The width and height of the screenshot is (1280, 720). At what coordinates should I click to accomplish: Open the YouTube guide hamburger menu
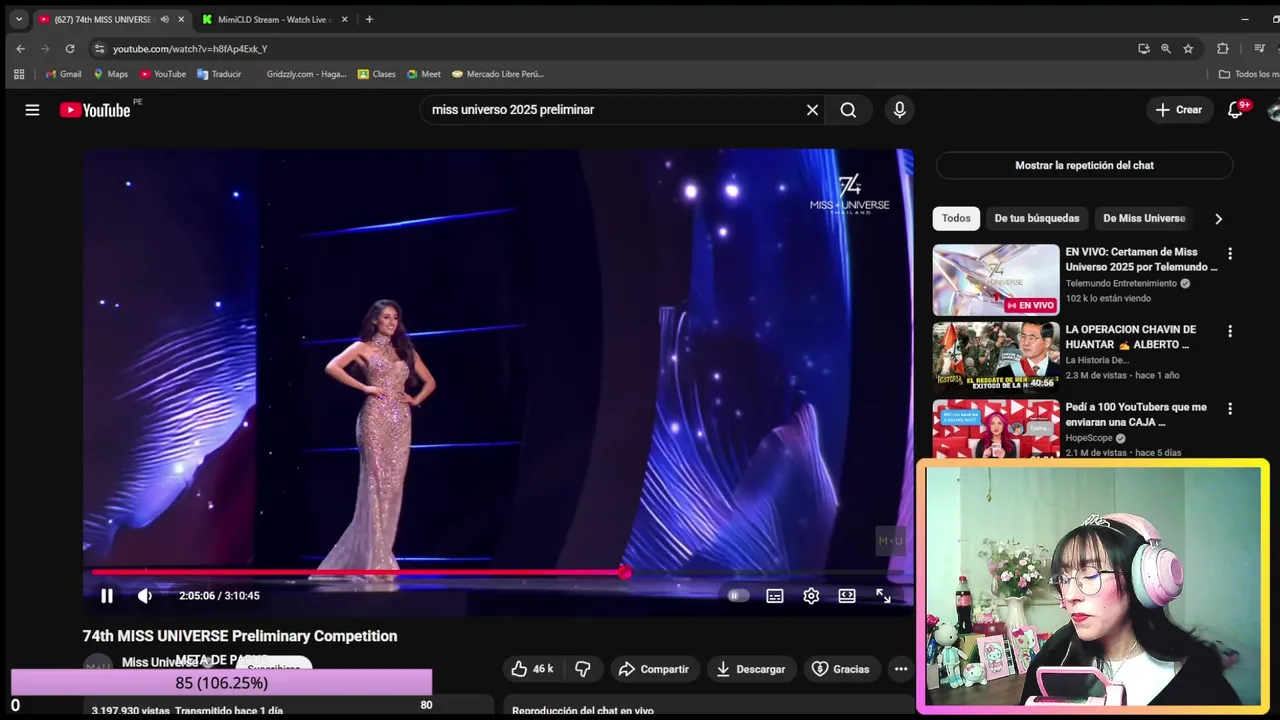tap(32, 110)
